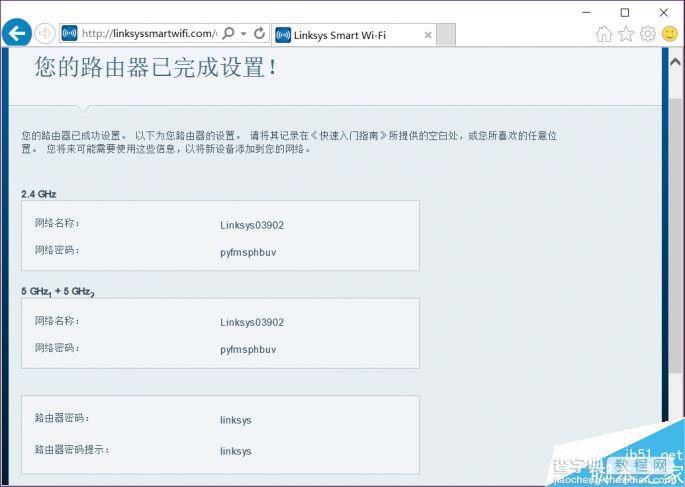
Task: Open the address bar dropdown arrow
Action: (x=244, y=34)
